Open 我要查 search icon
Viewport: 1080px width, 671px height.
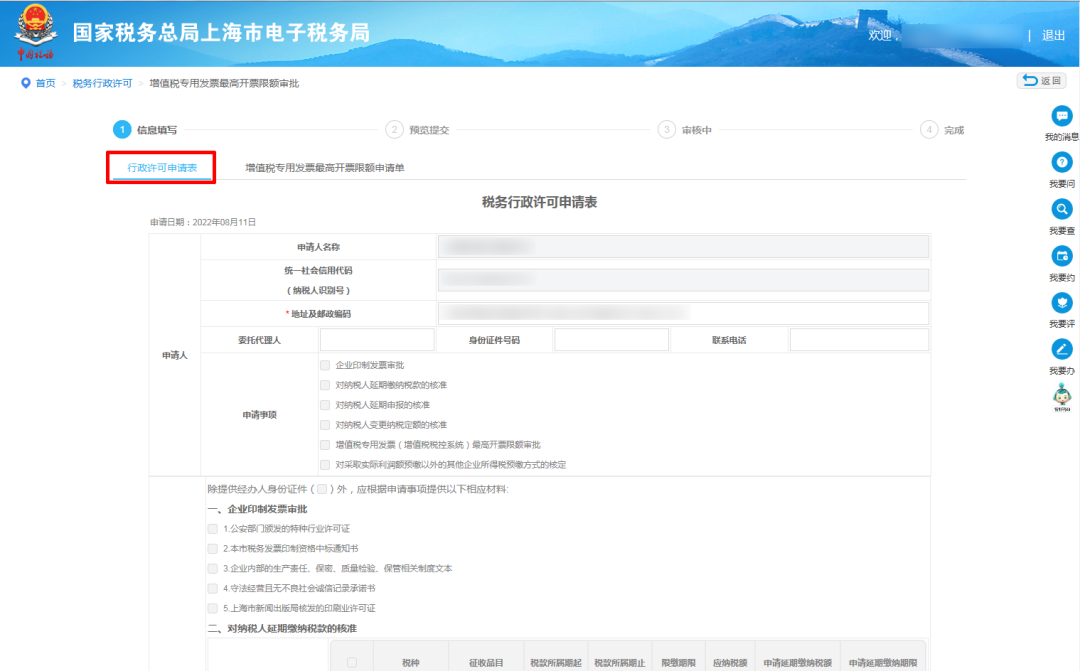[x=1061, y=209]
